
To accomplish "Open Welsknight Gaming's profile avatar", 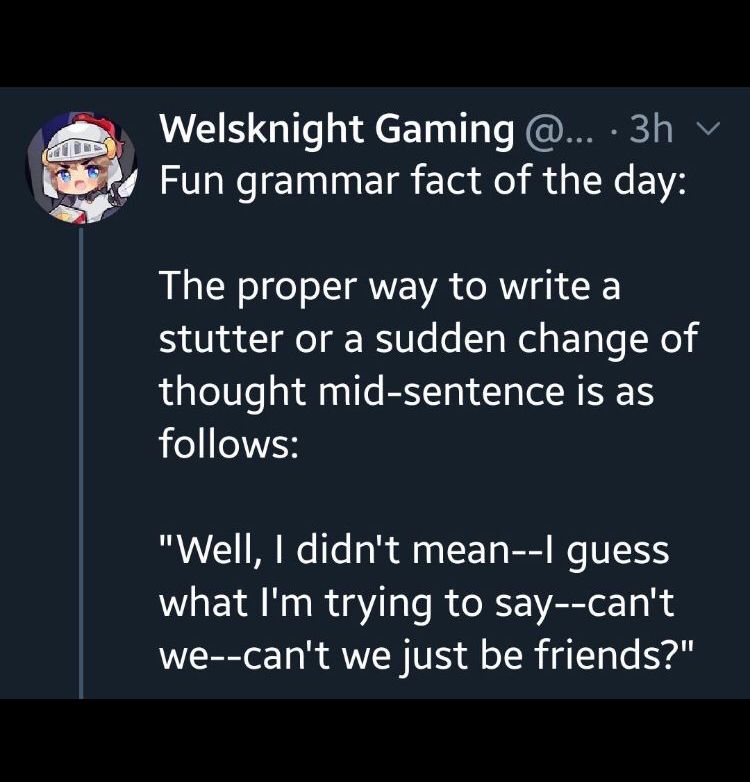I will click(x=81, y=168).
